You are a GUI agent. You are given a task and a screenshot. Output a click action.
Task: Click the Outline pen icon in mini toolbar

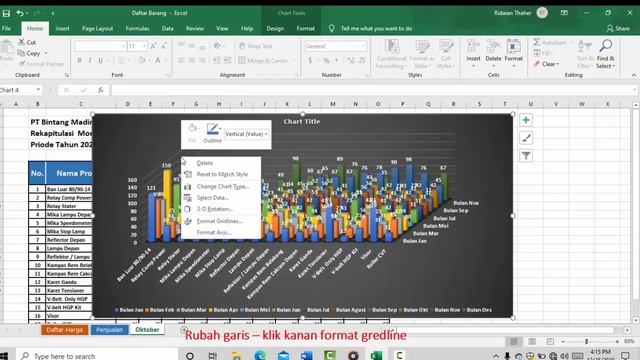click(x=212, y=129)
